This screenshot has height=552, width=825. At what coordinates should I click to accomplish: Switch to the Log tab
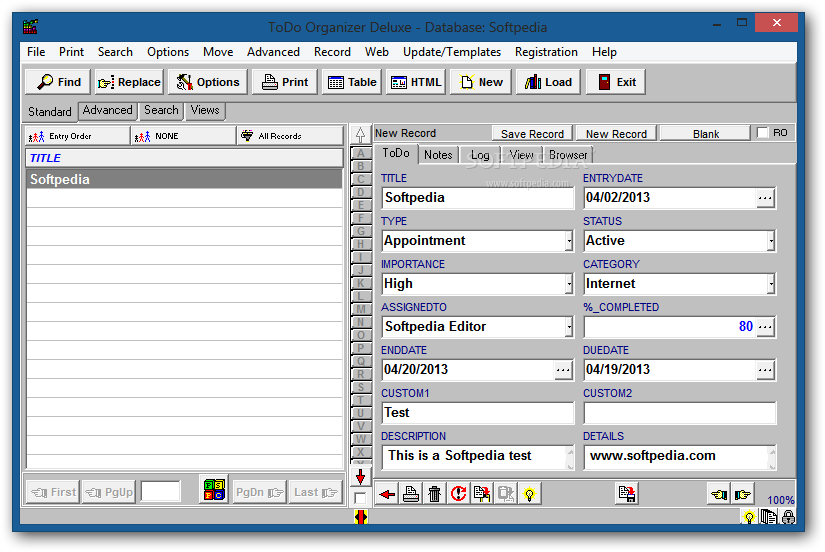point(480,155)
